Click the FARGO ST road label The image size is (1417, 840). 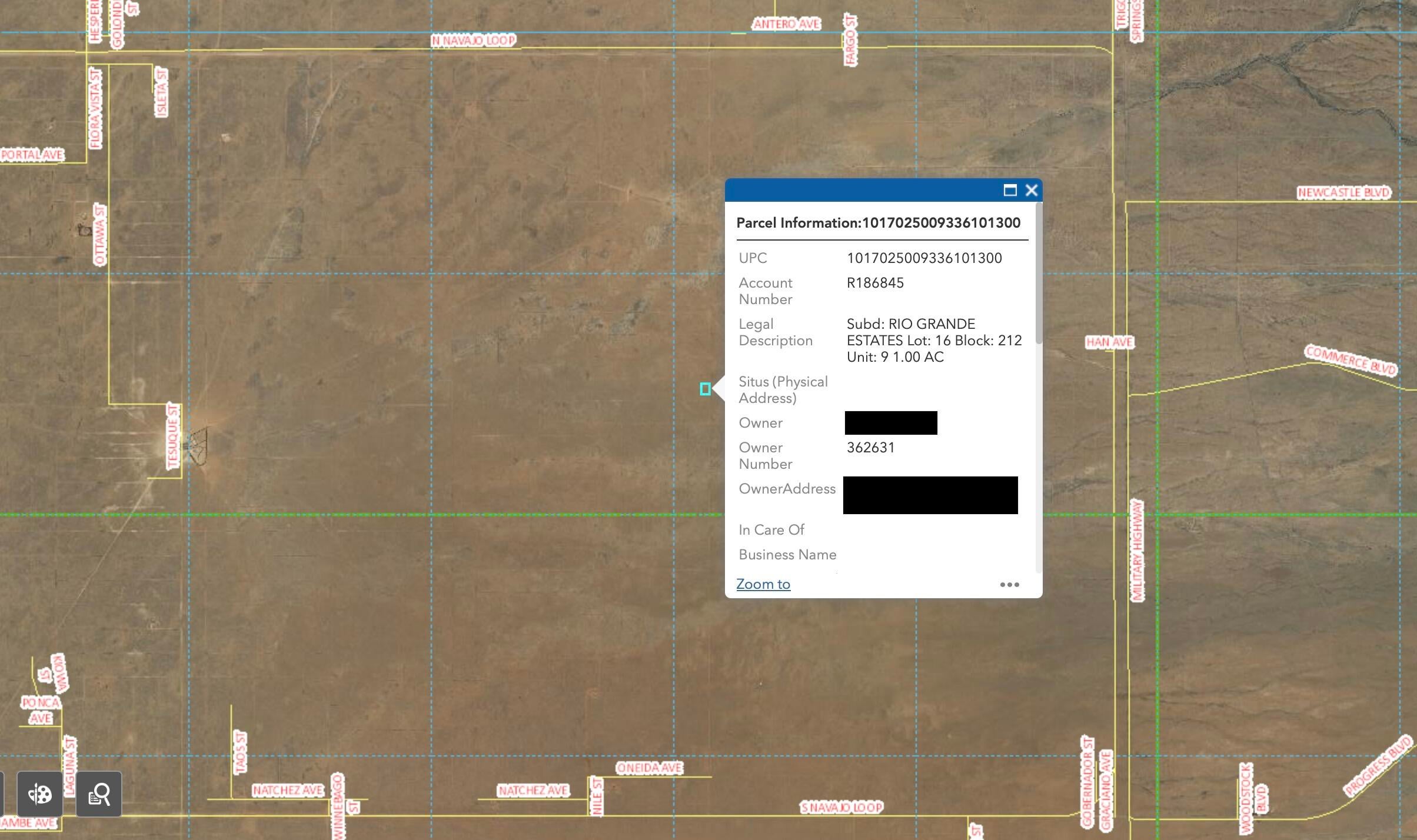850,40
